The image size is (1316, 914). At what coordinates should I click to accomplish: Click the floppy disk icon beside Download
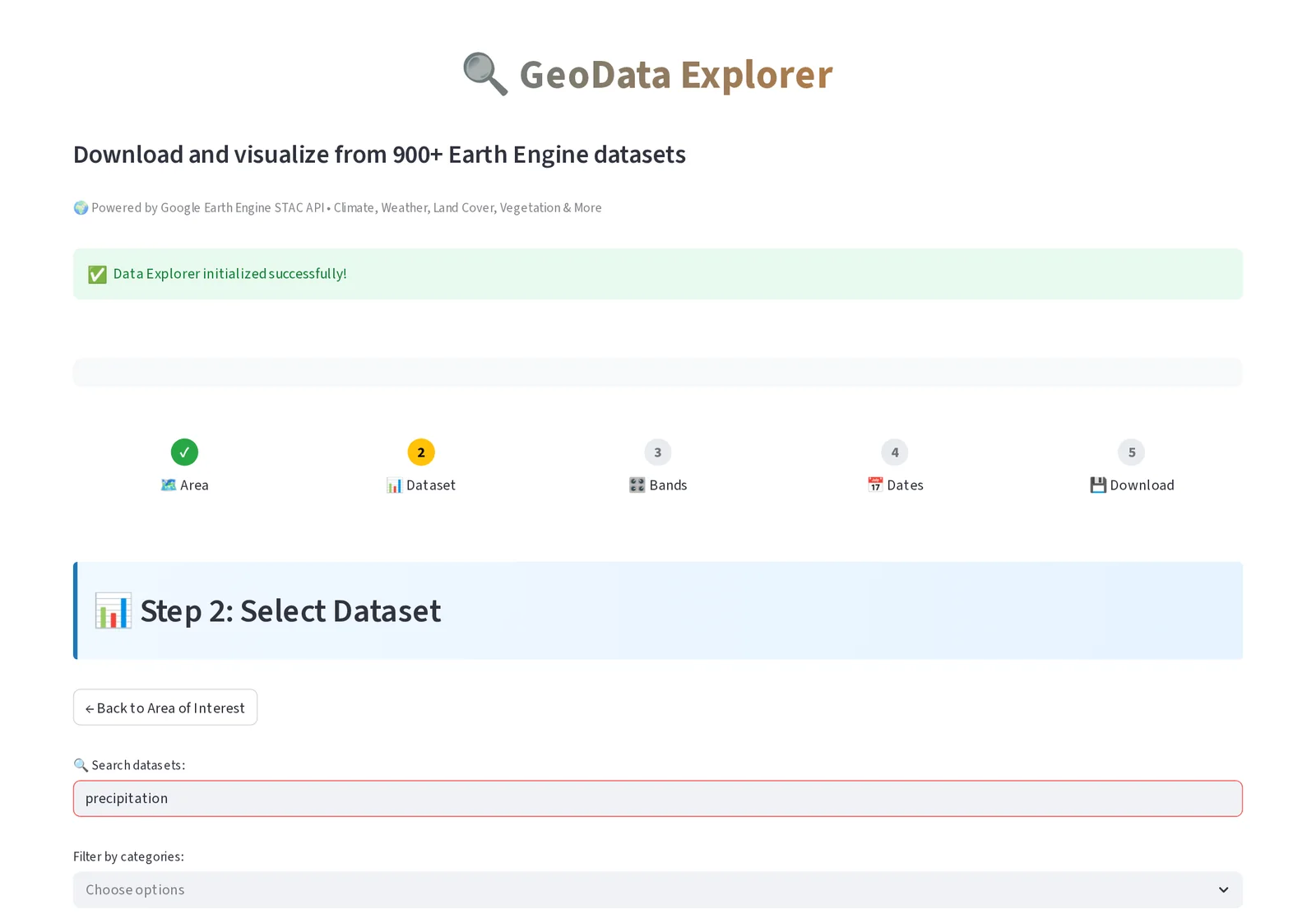[1098, 485]
